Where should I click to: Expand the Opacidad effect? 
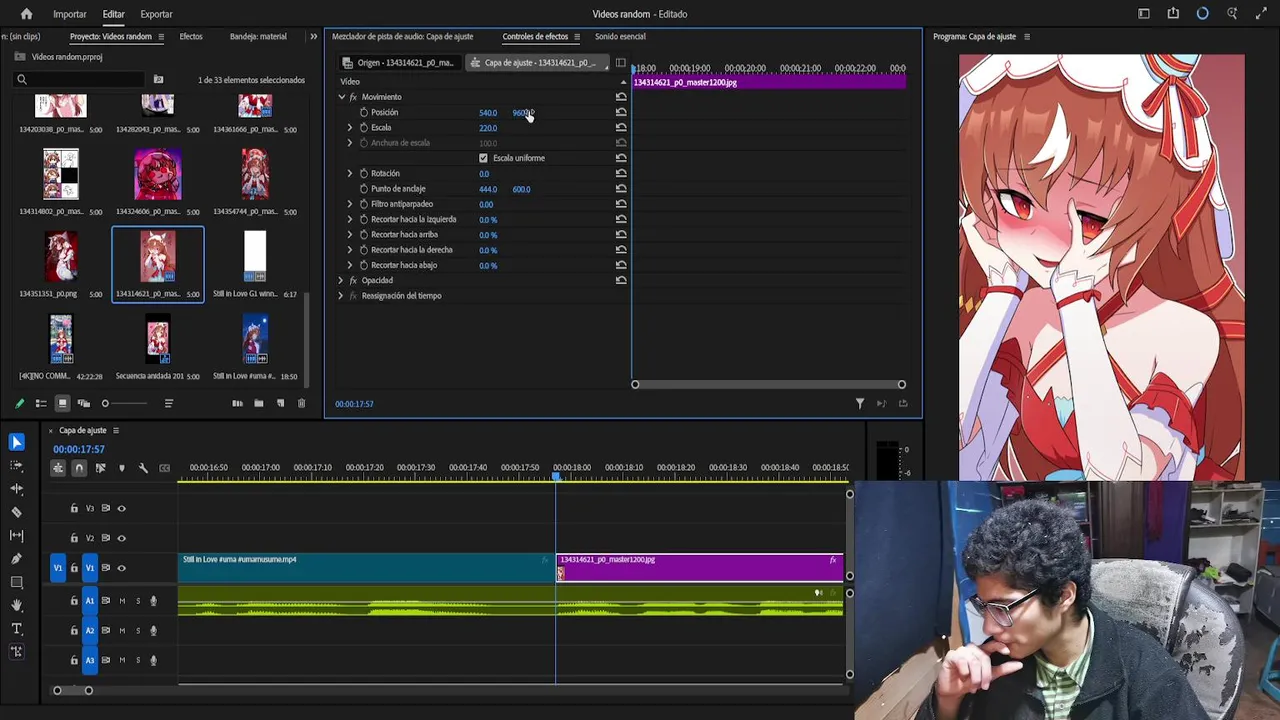341,280
